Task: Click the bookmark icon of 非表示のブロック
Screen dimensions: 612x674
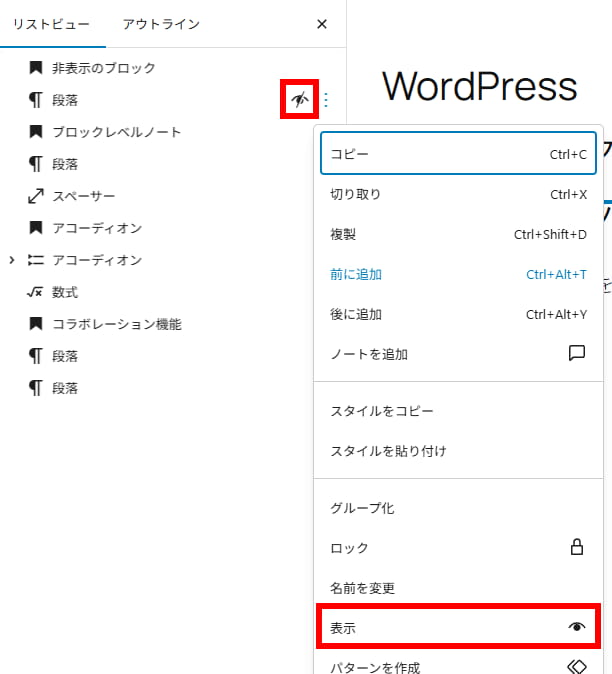Action: tap(35, 68)
